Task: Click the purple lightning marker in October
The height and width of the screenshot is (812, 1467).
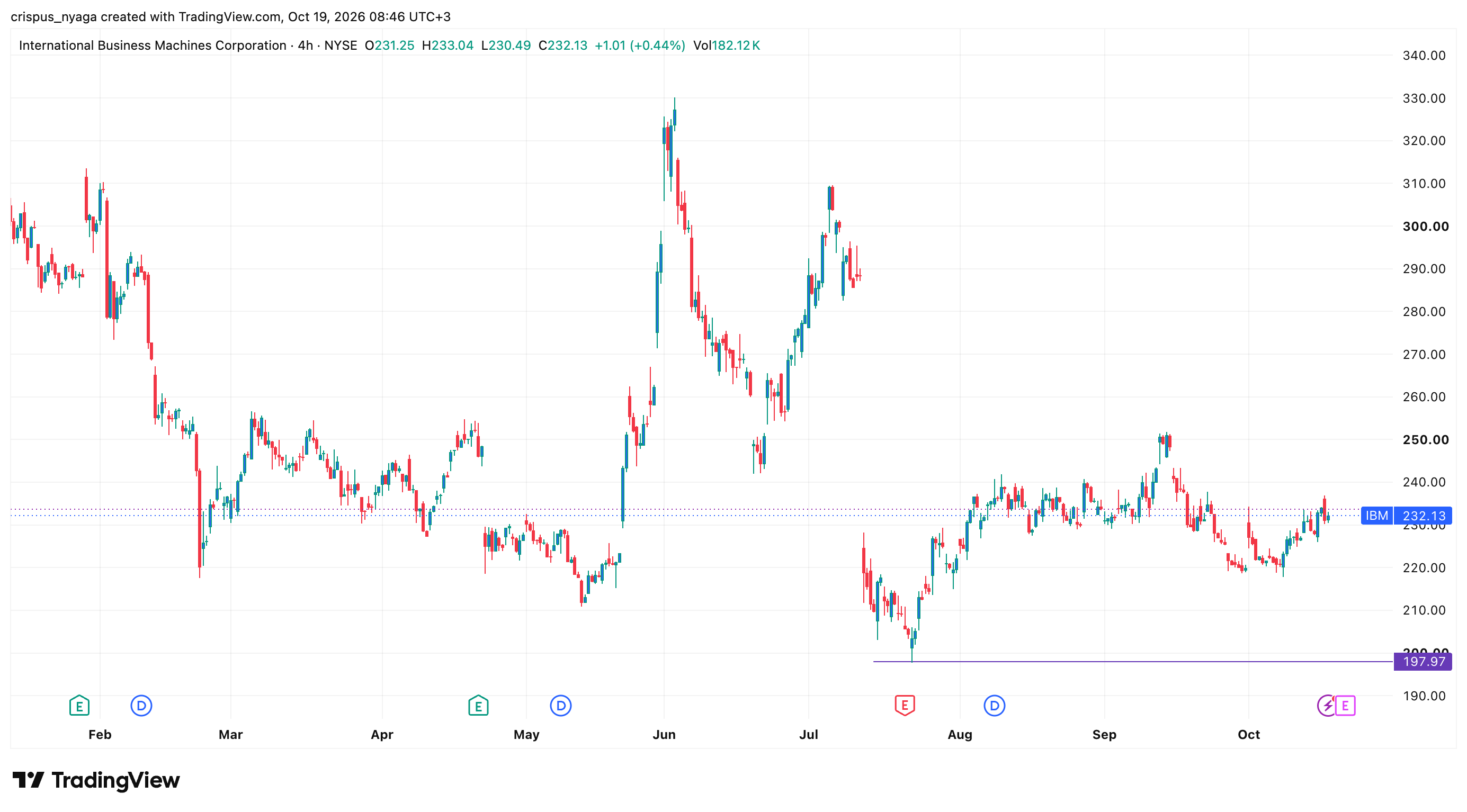Action: coord(1326,706)
